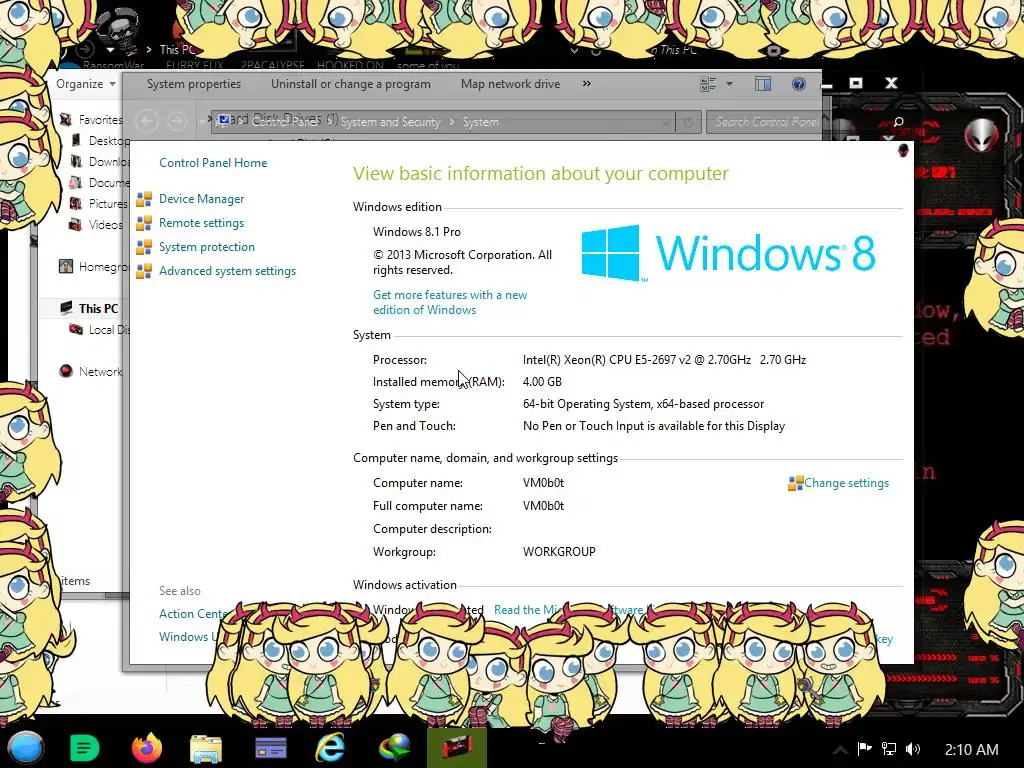Click the search magnifier icon in dark window
This screenshot has width=1024, height=768.
[x=898, y=122]
